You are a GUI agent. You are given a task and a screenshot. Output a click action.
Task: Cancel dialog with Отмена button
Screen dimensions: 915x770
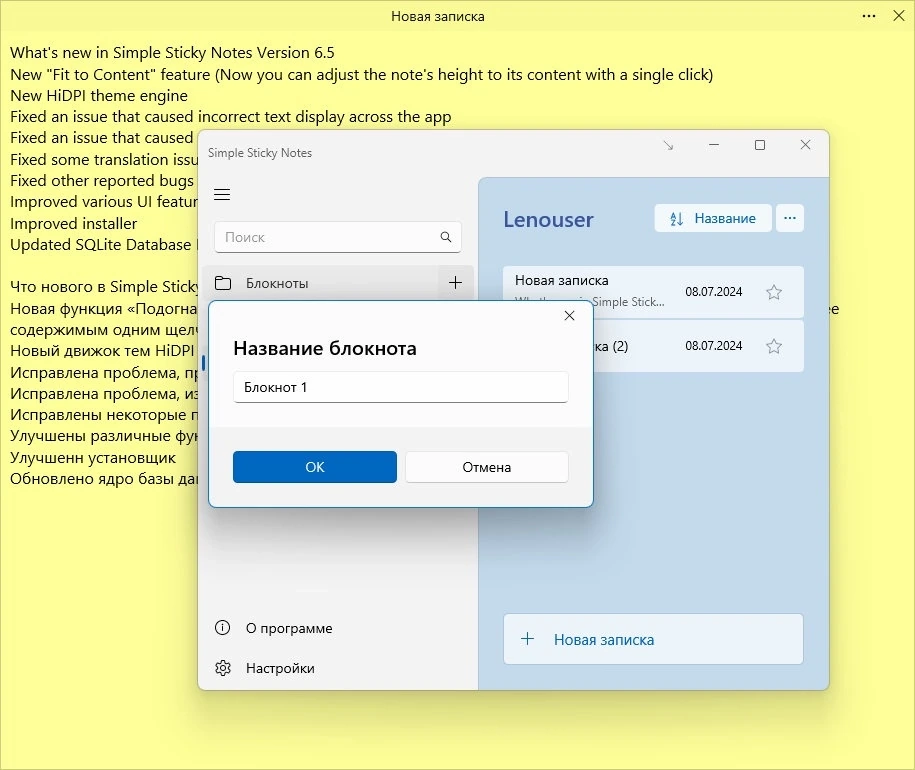click(487, 467)
